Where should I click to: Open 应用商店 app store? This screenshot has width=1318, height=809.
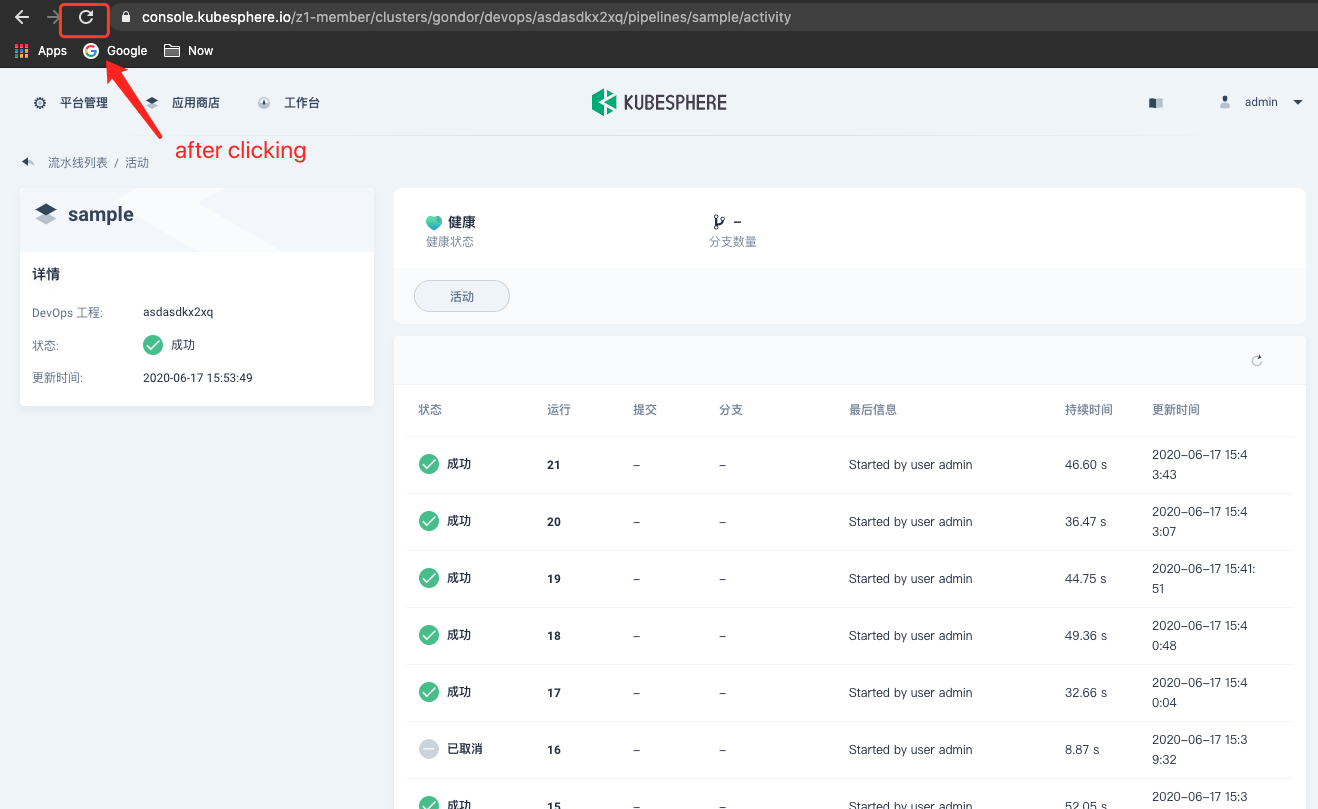click(x=182, y=103)
